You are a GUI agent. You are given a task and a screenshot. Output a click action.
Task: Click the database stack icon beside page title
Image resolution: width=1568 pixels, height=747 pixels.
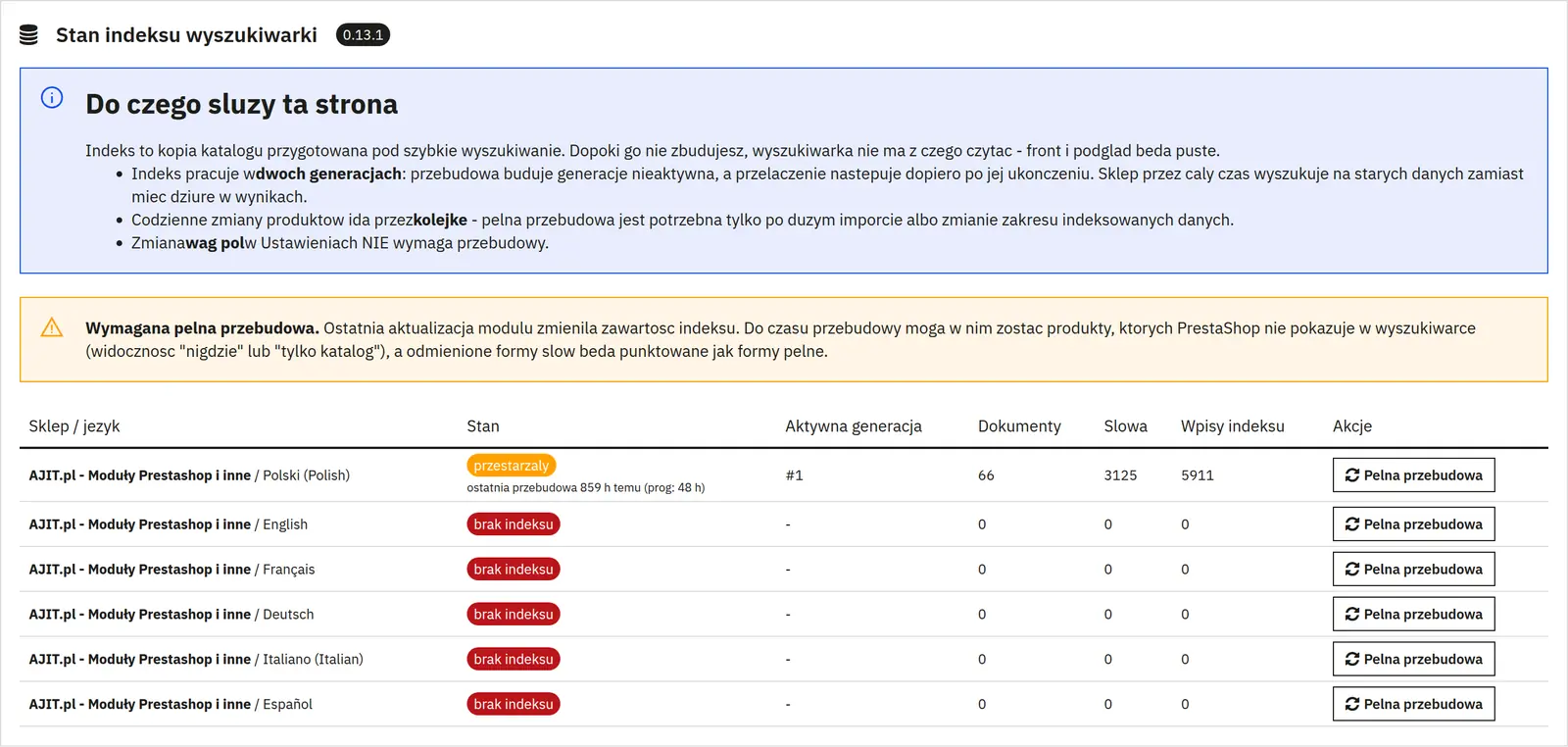(x=28, y=35)
